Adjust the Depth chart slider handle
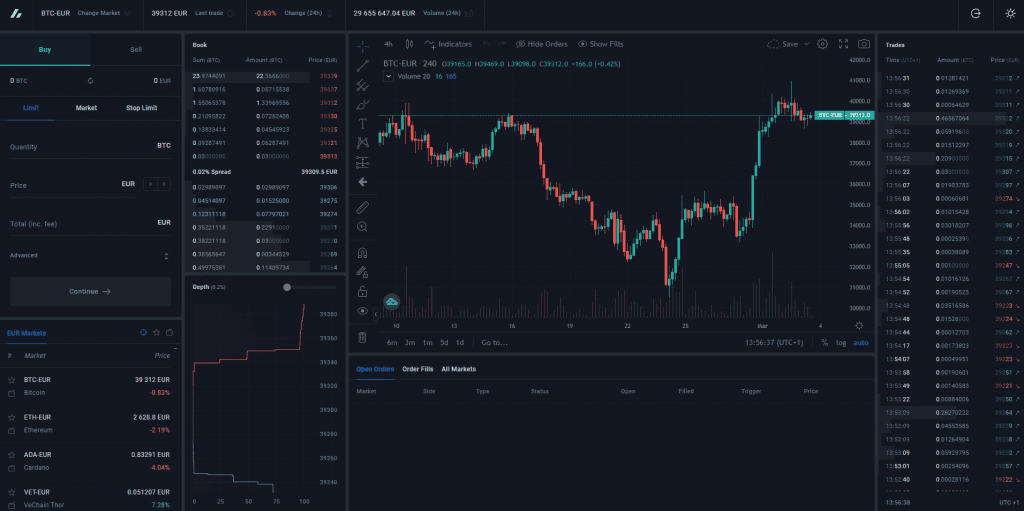This screenshot has height=511, width=1024. pos(287,287)
